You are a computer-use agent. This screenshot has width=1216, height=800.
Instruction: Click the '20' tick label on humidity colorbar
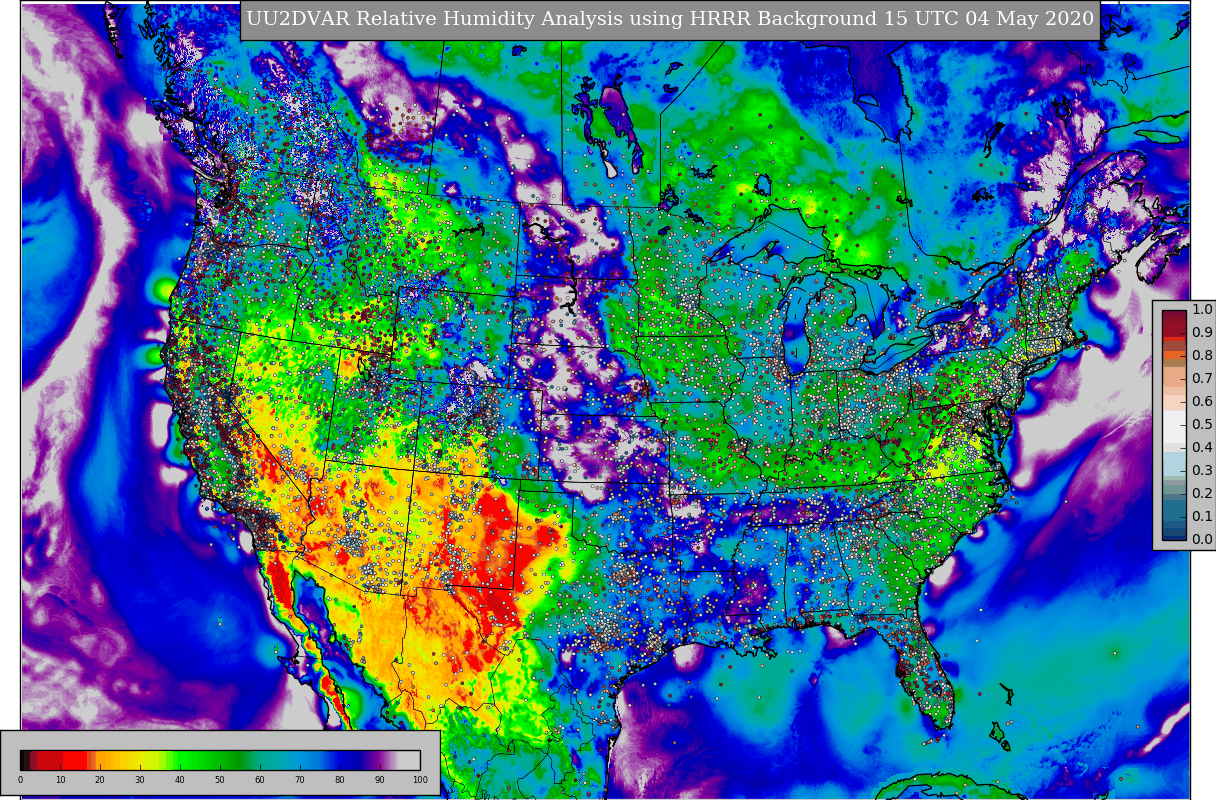point(100,780)
